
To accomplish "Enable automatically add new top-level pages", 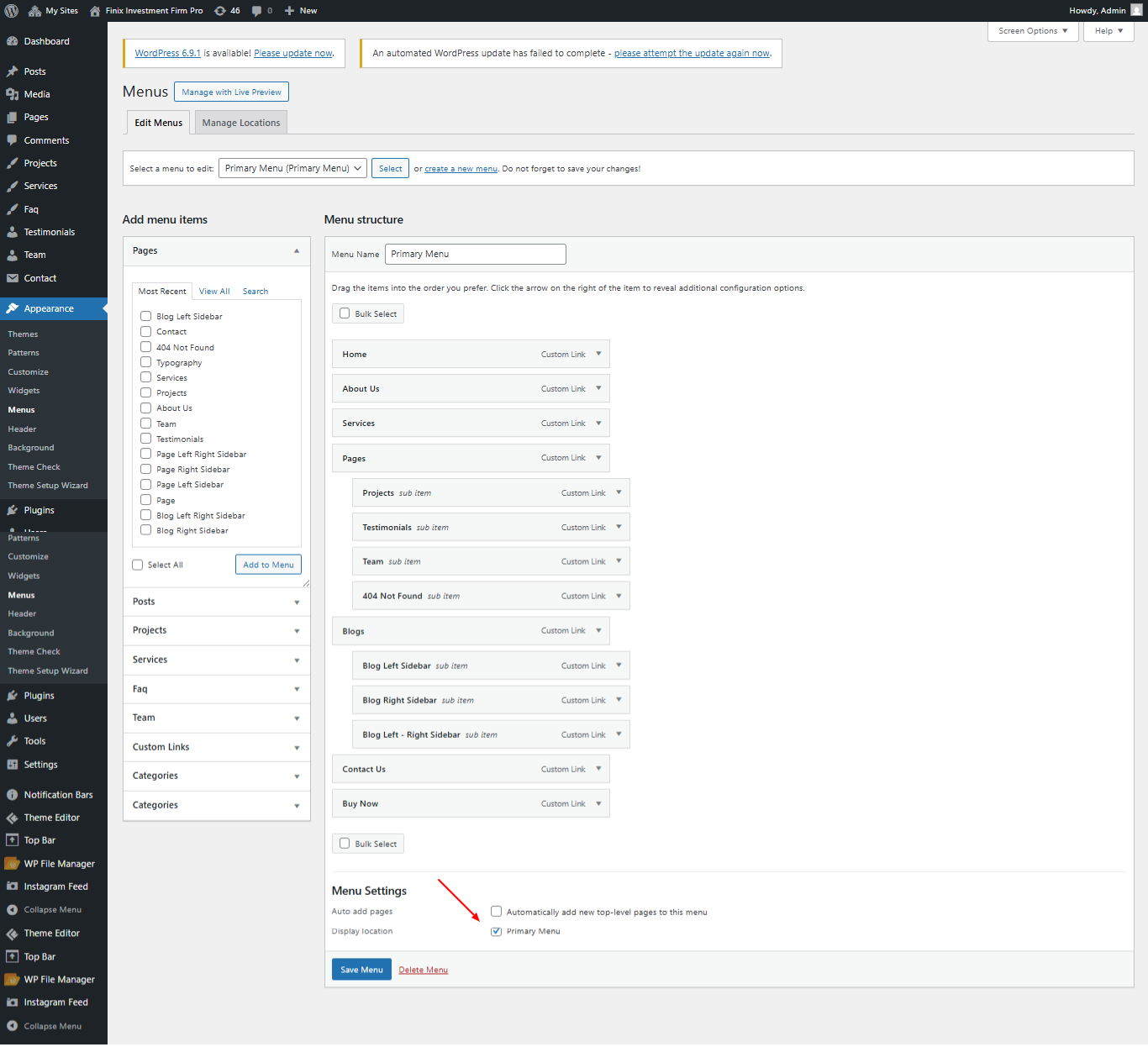I will pos(497,912).
